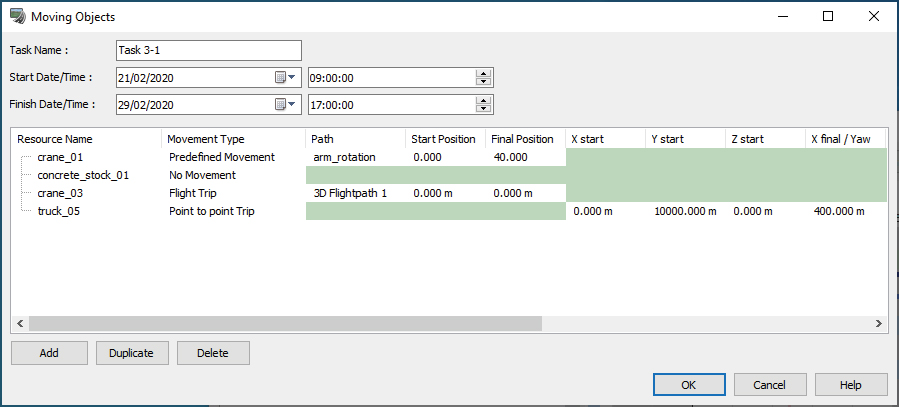Viewport: 899px width, 407px height.
Task: Decrease the Start time with down arrow
Action: pos(484,81)
